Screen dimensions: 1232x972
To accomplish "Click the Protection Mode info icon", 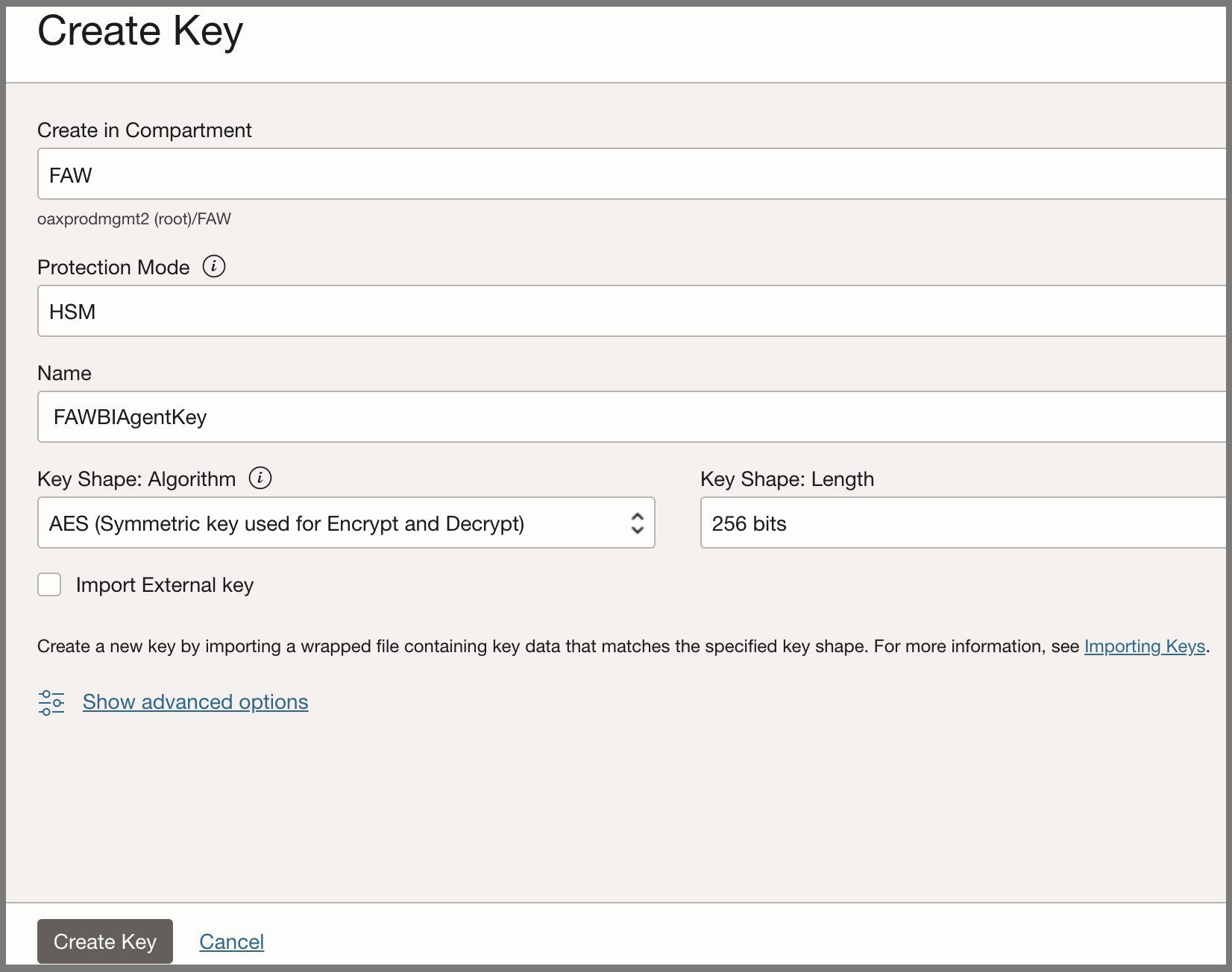I will point(214,266).
